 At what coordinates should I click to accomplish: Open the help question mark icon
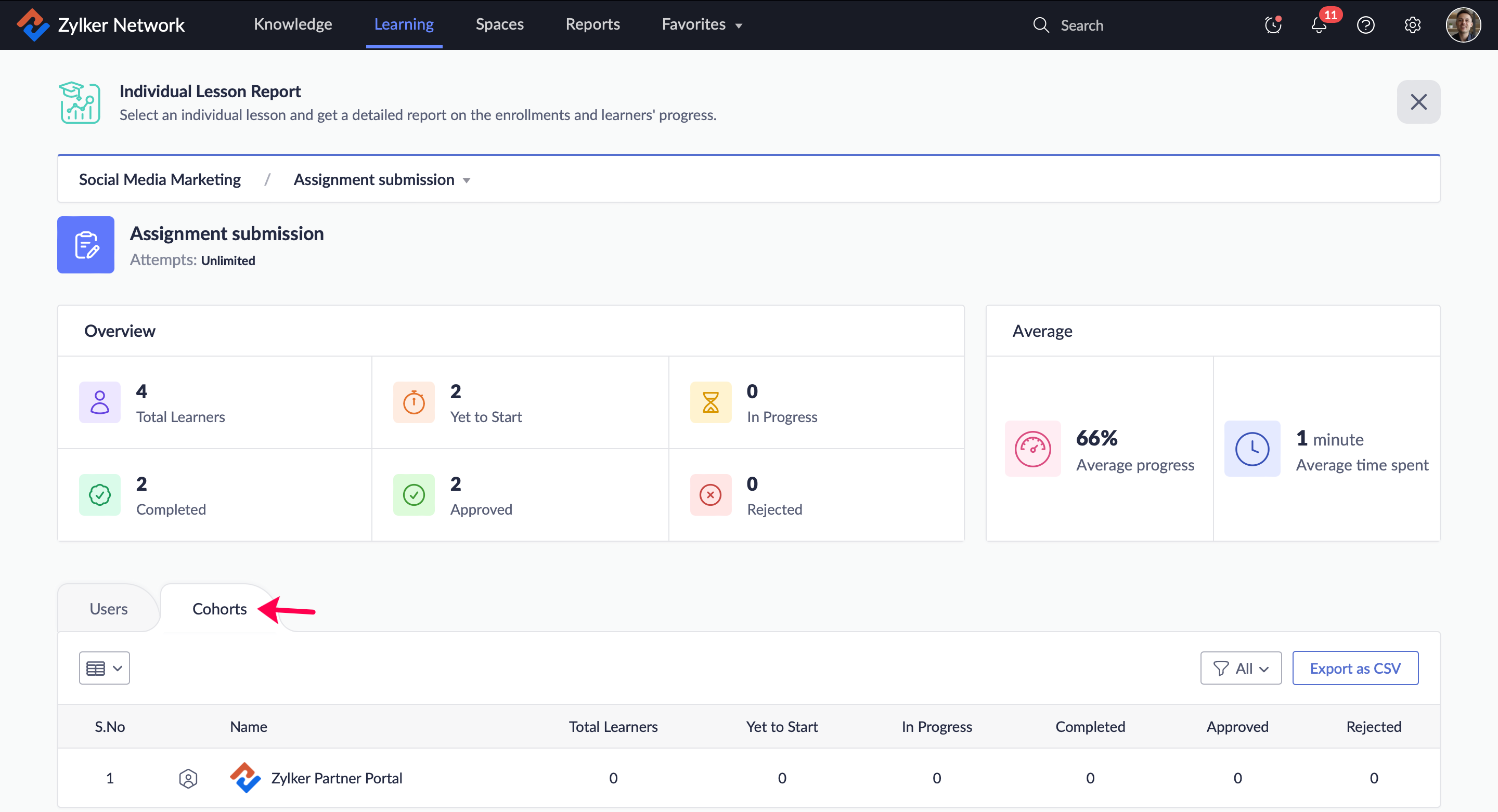pos(1365,25)
